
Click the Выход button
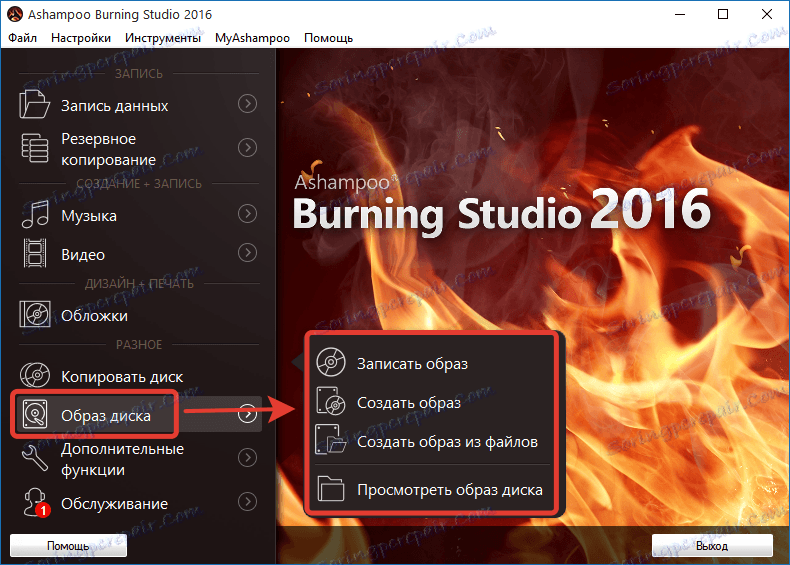pyautogui.click(x=712, y=545)
